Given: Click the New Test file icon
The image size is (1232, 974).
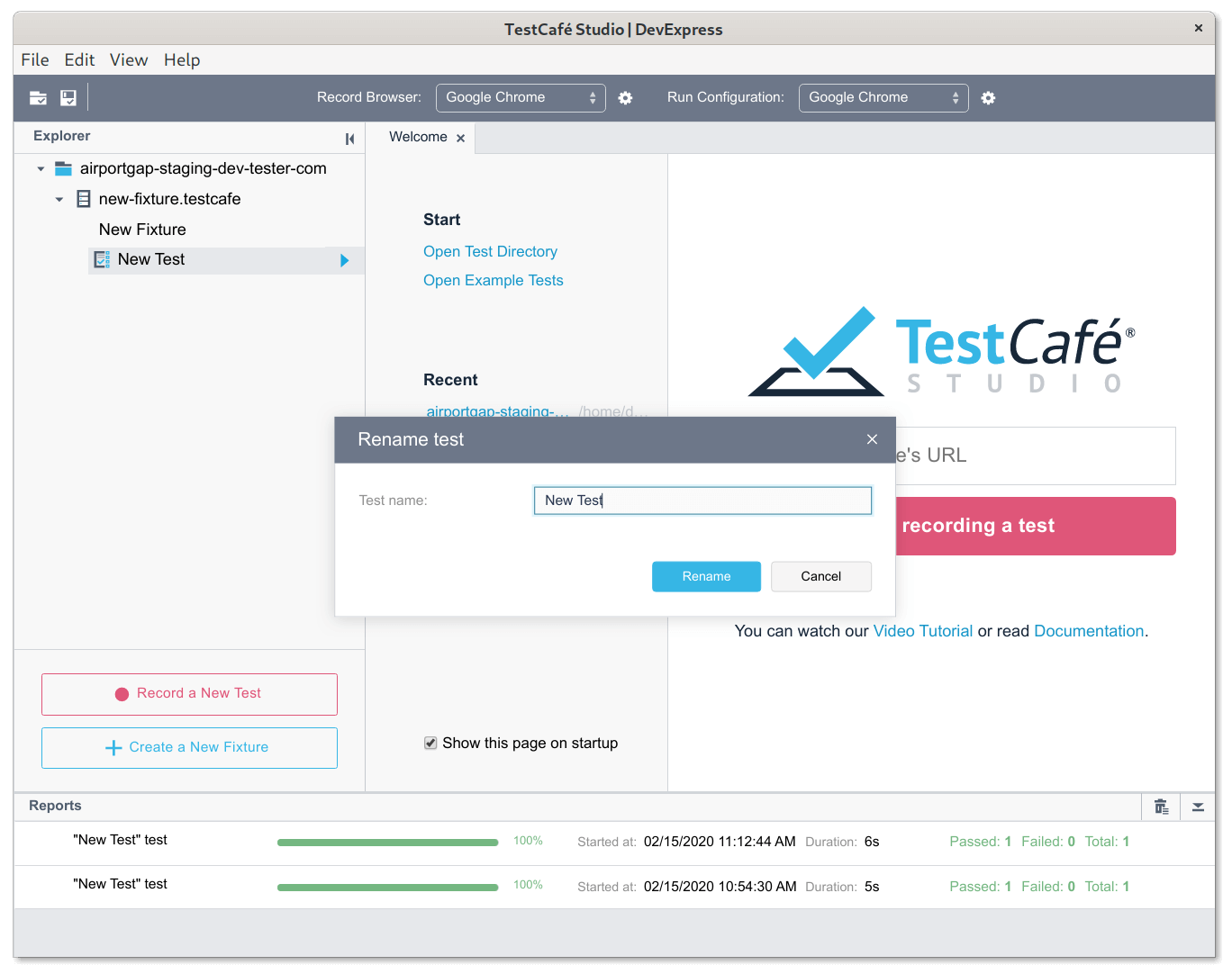Looking at the screenshot, I should 103,260.
